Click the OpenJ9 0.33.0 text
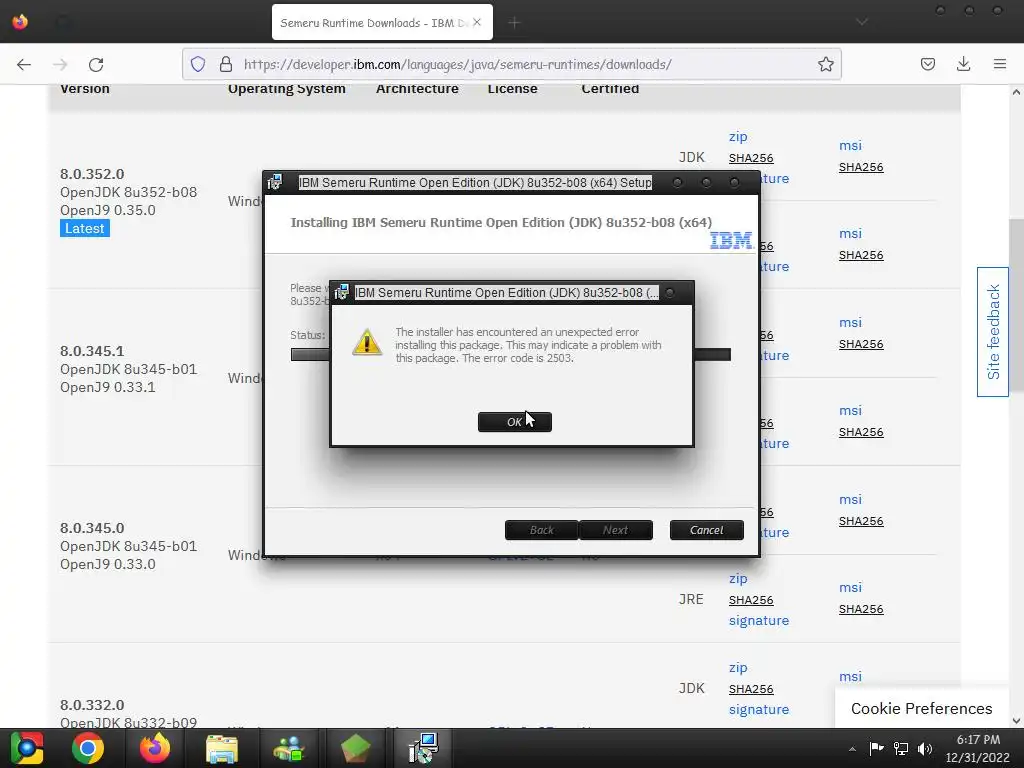 point(108,564)
